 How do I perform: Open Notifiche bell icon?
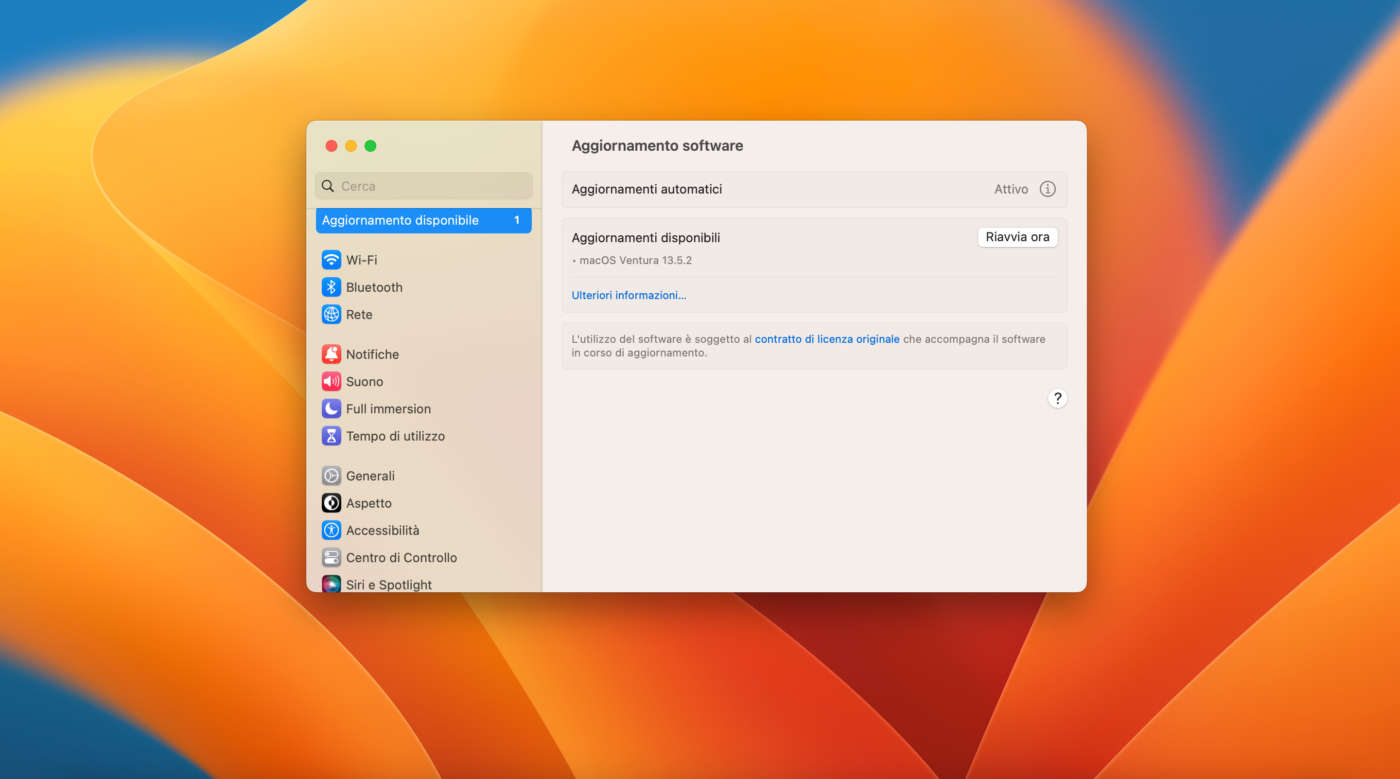tap(331, 354)
